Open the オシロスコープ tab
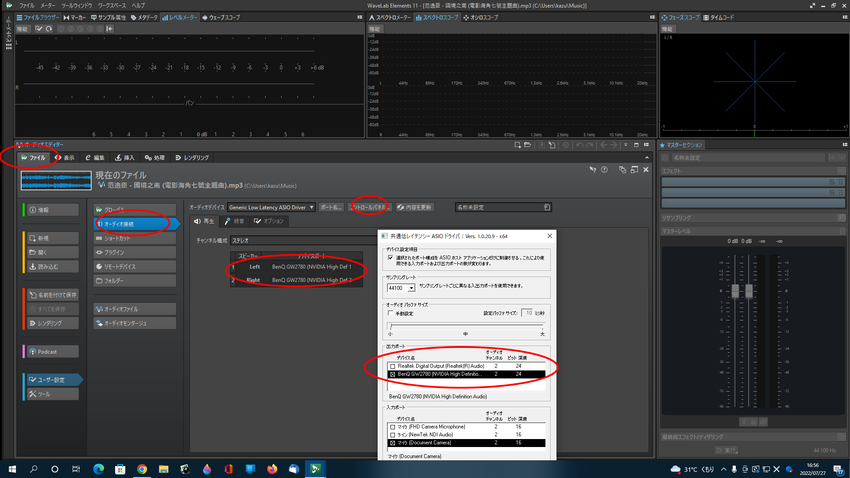 (x=481, y=17)
